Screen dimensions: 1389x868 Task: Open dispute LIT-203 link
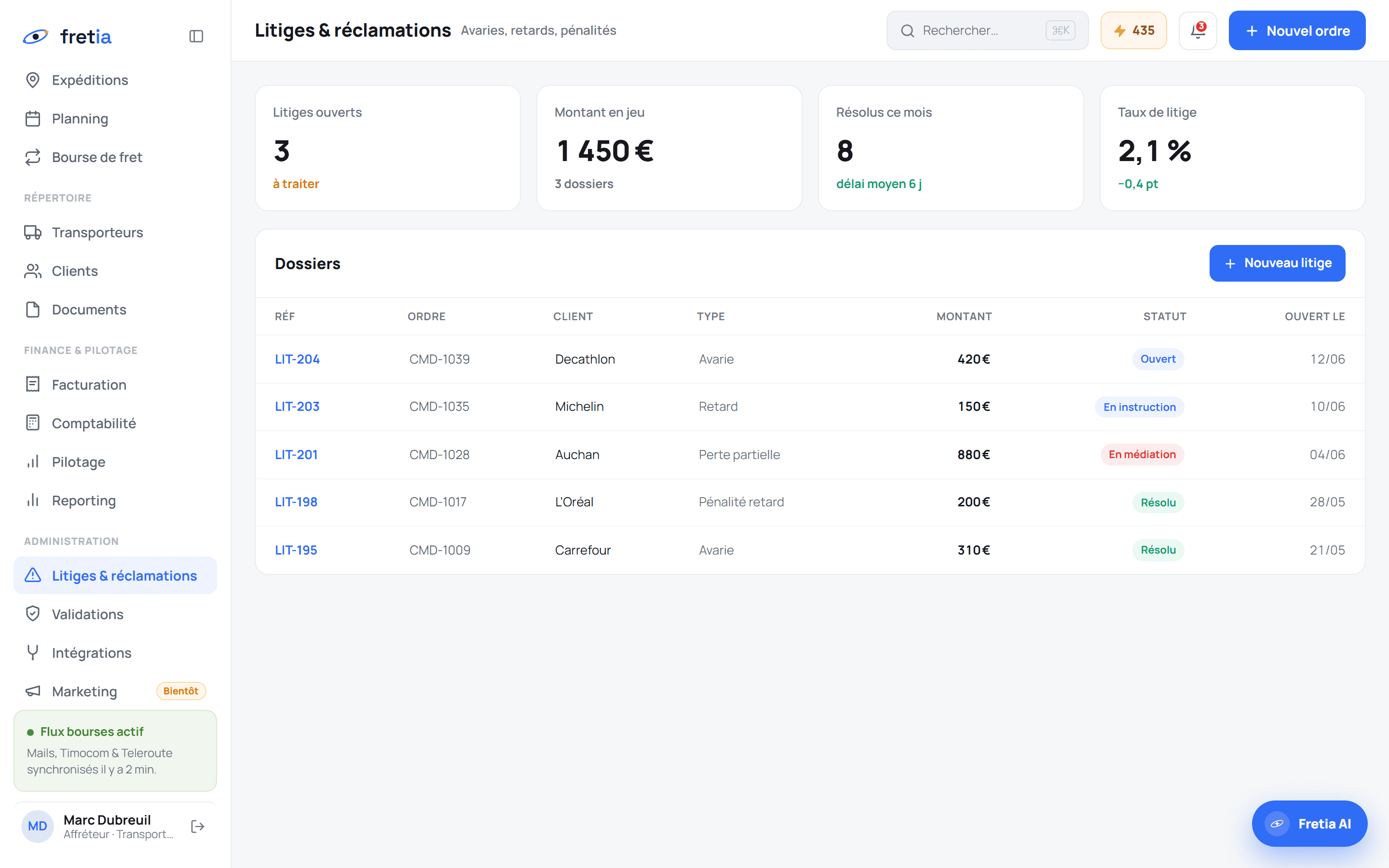pyautogui.click(x=297, y=407)
